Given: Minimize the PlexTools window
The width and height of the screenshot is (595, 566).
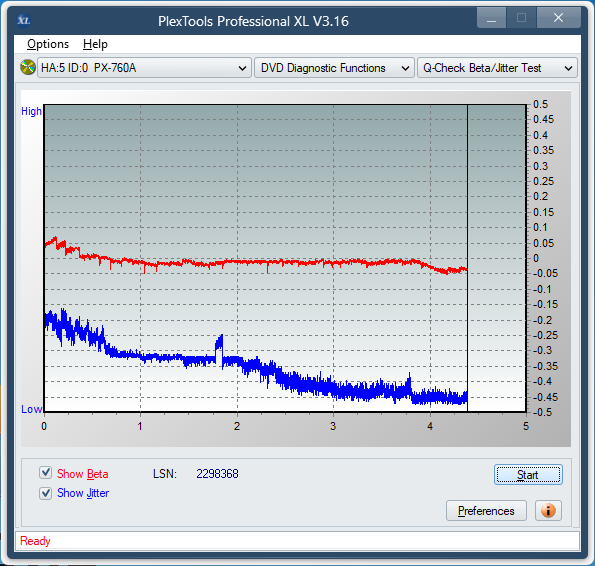Looking at the screenshot, I should click(491, 18).
